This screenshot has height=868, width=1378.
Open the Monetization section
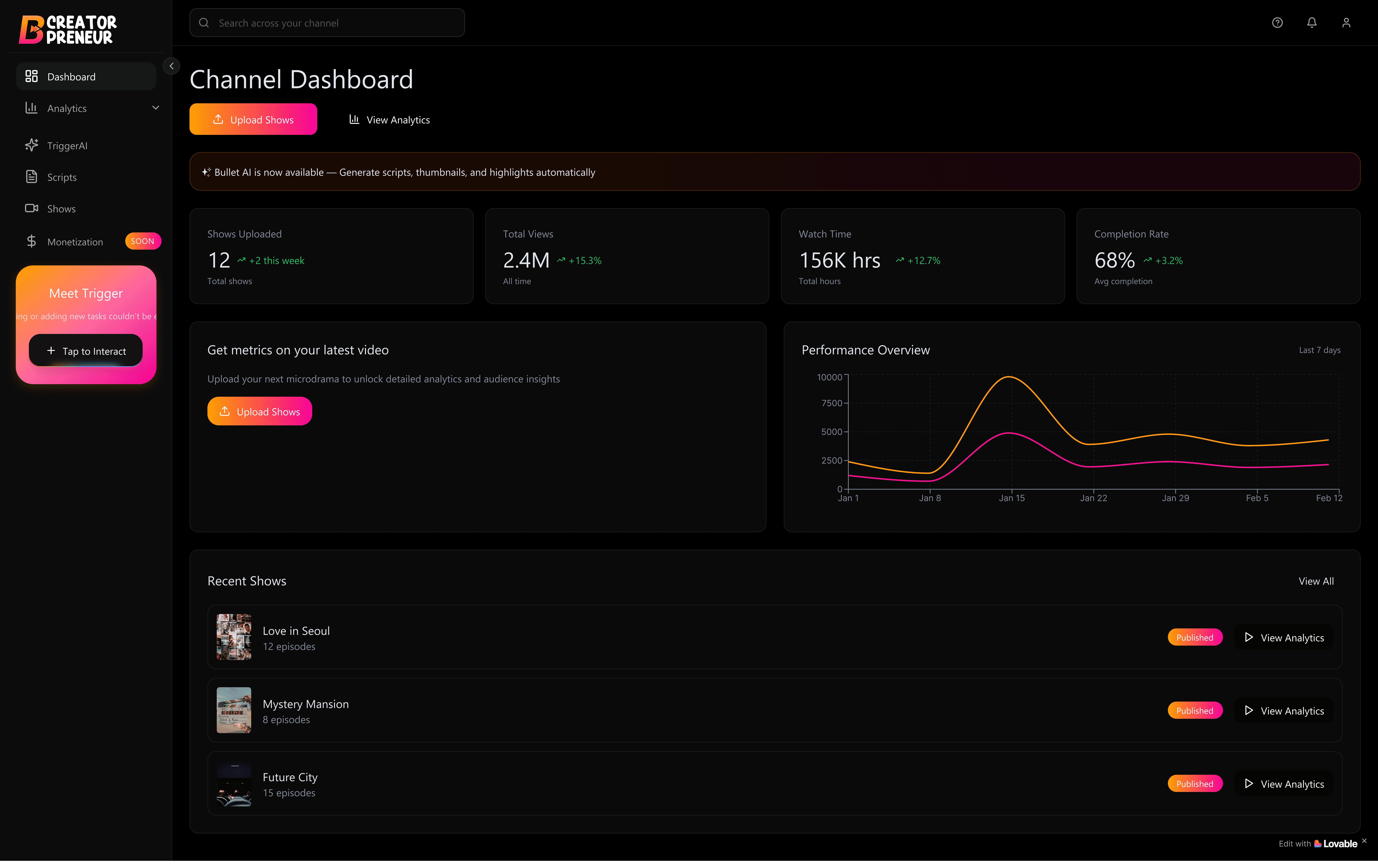[75, 242]
